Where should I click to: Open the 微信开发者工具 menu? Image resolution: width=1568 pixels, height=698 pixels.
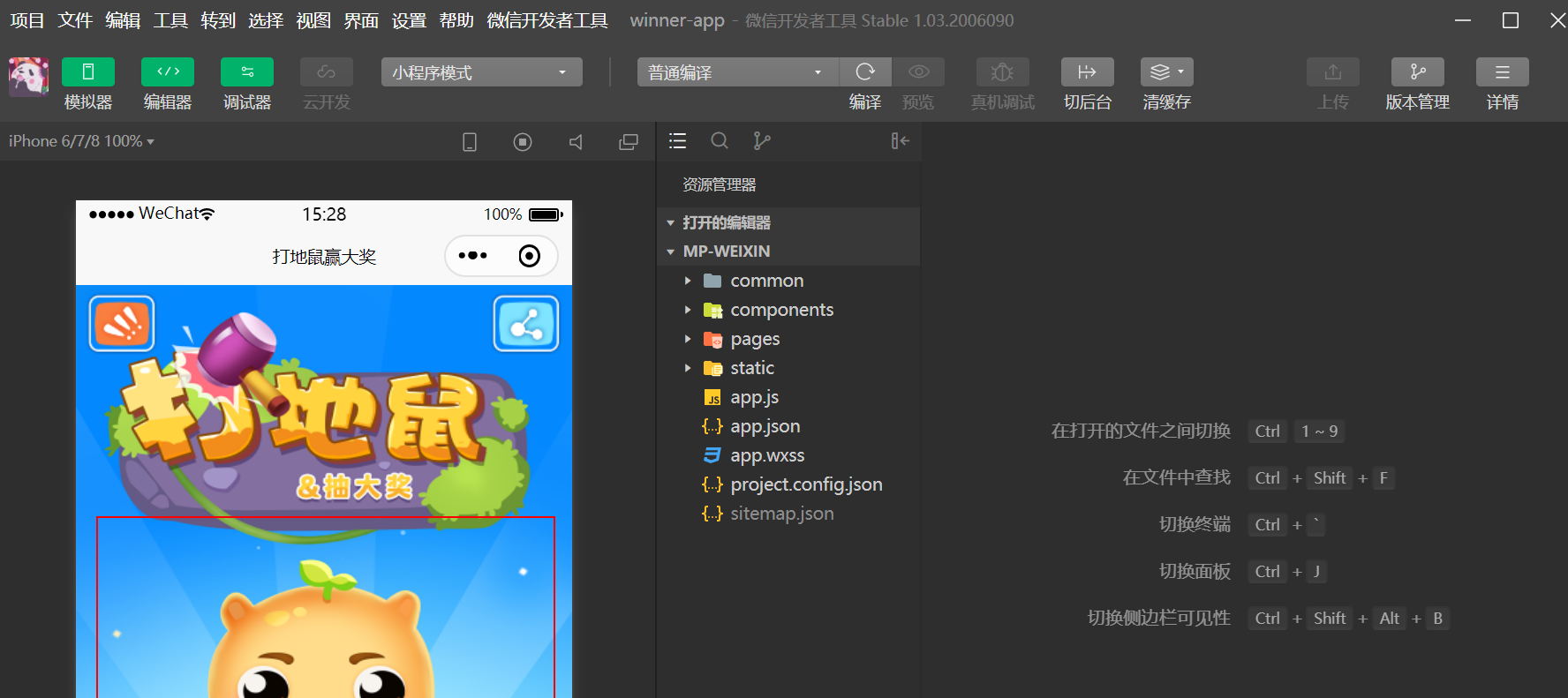click(x=547, y=20)
